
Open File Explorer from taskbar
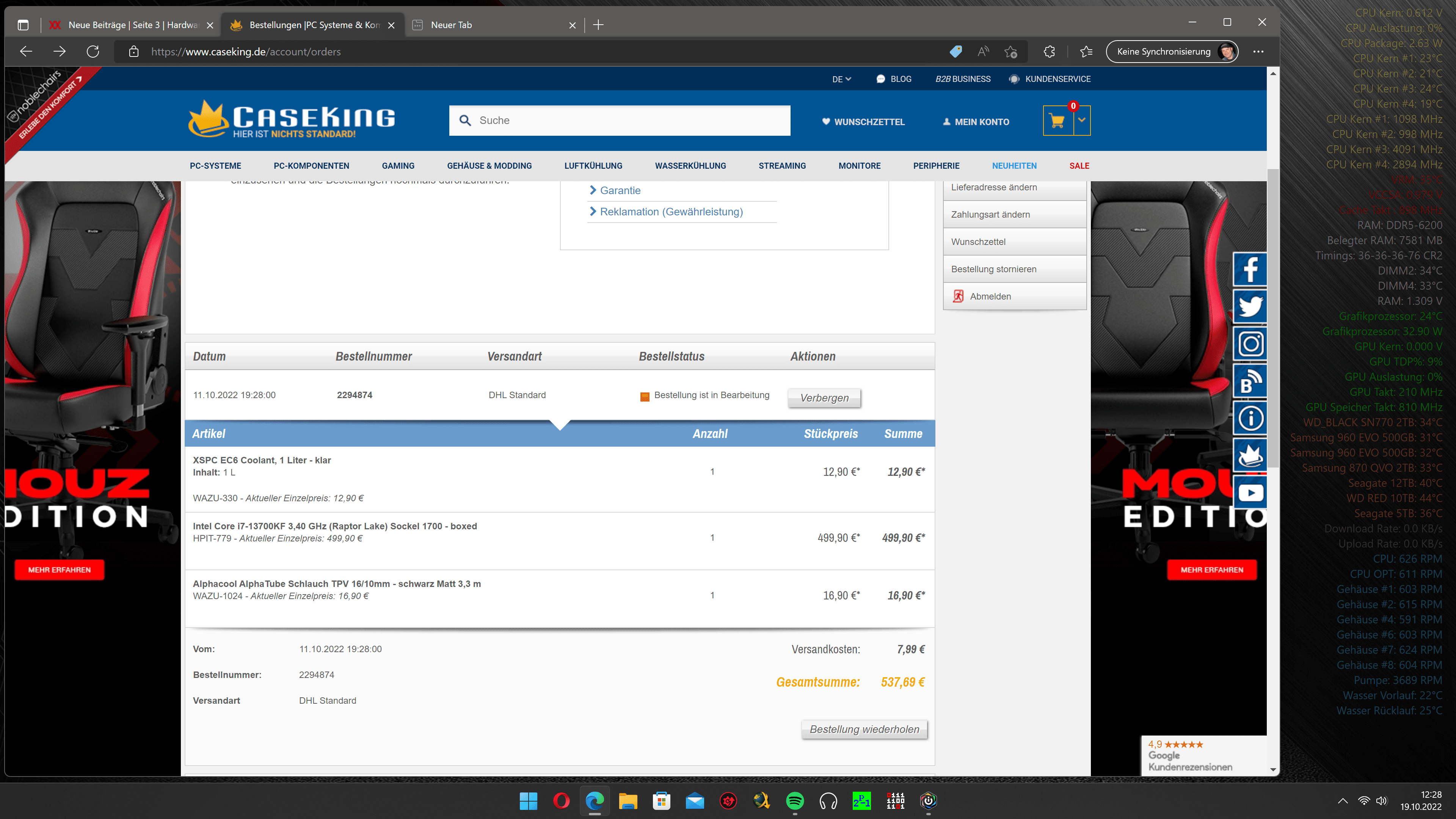[x=628, y=800]
